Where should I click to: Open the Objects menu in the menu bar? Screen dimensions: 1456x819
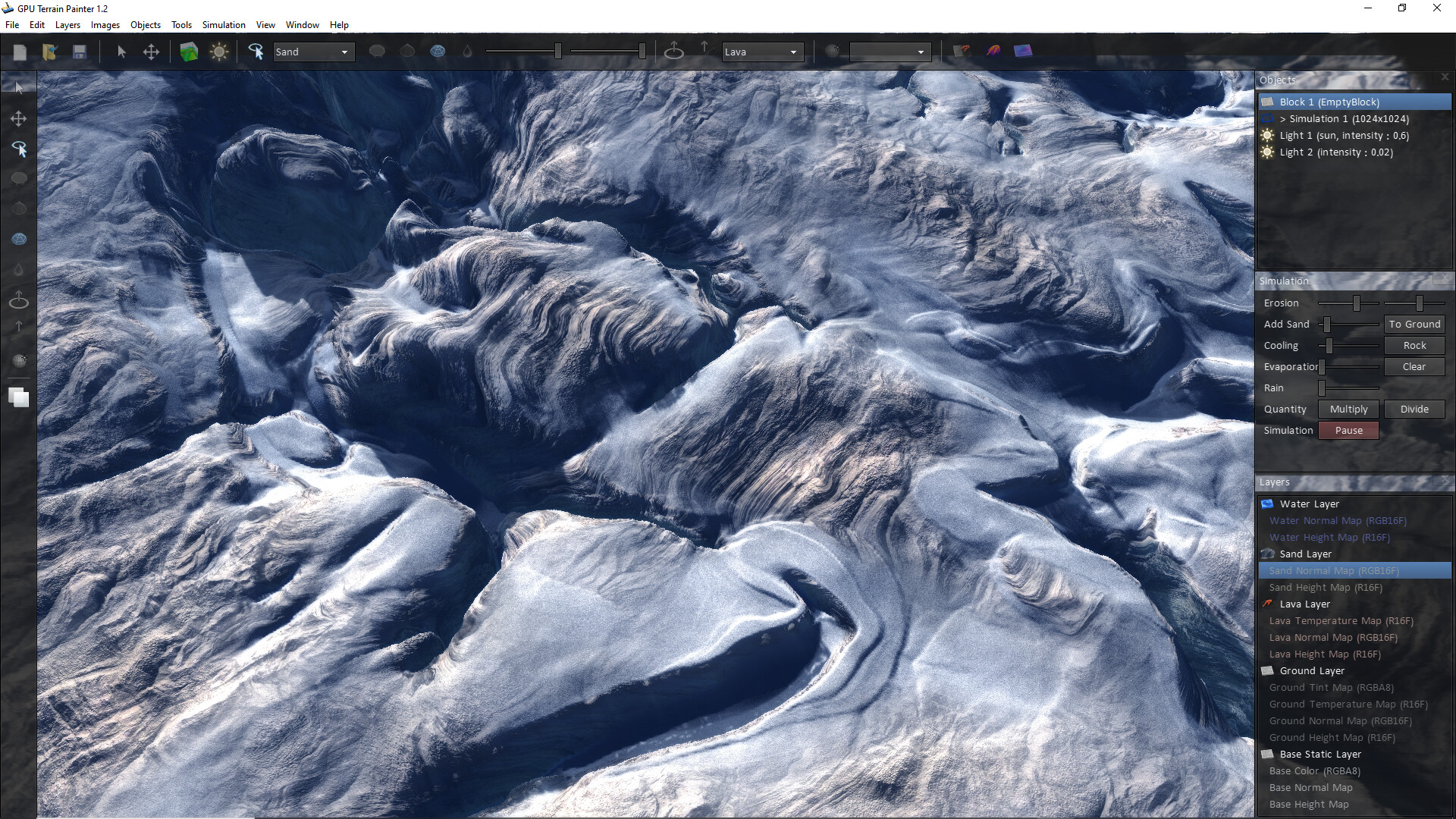click(145, 24)
